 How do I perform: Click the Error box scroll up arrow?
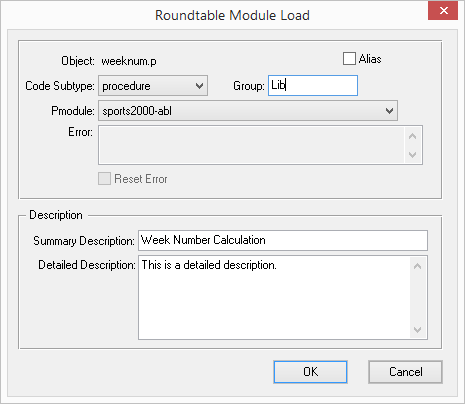(413, 136)
